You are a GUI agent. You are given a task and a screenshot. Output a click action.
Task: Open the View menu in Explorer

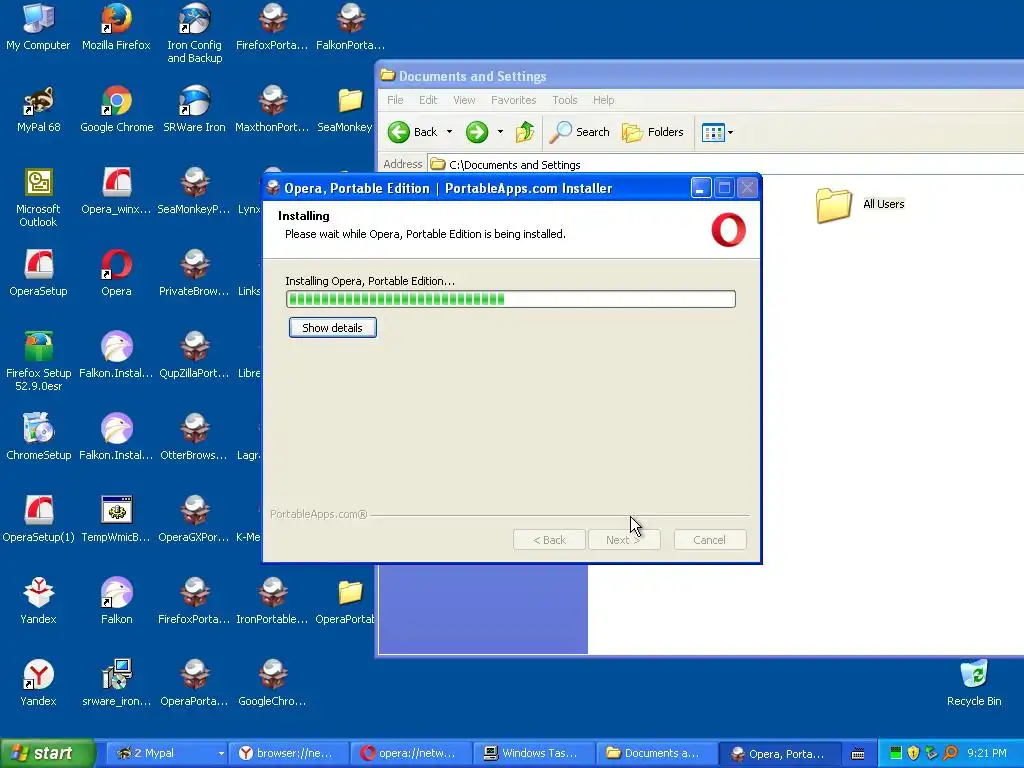[464, 100]
